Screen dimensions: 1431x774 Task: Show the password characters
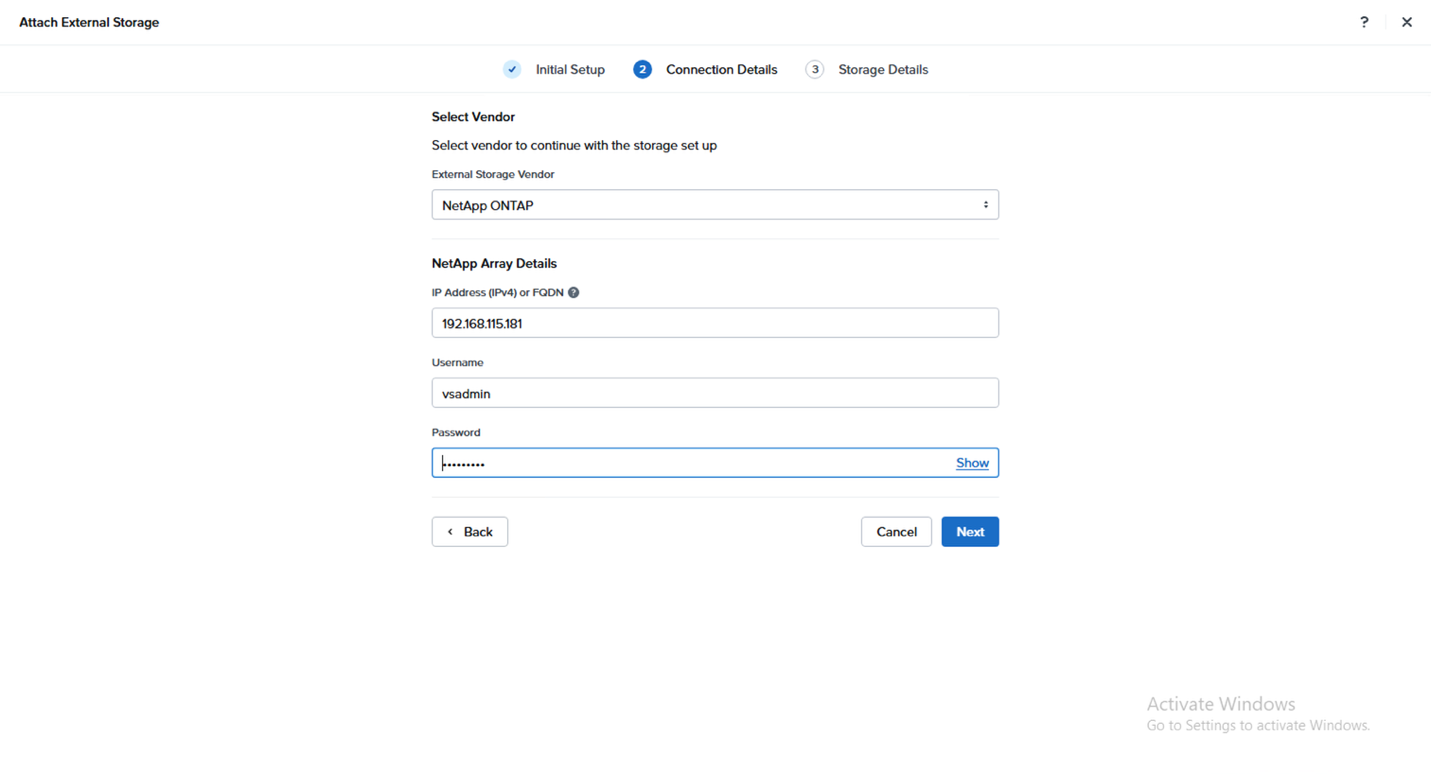click(972, 463)
